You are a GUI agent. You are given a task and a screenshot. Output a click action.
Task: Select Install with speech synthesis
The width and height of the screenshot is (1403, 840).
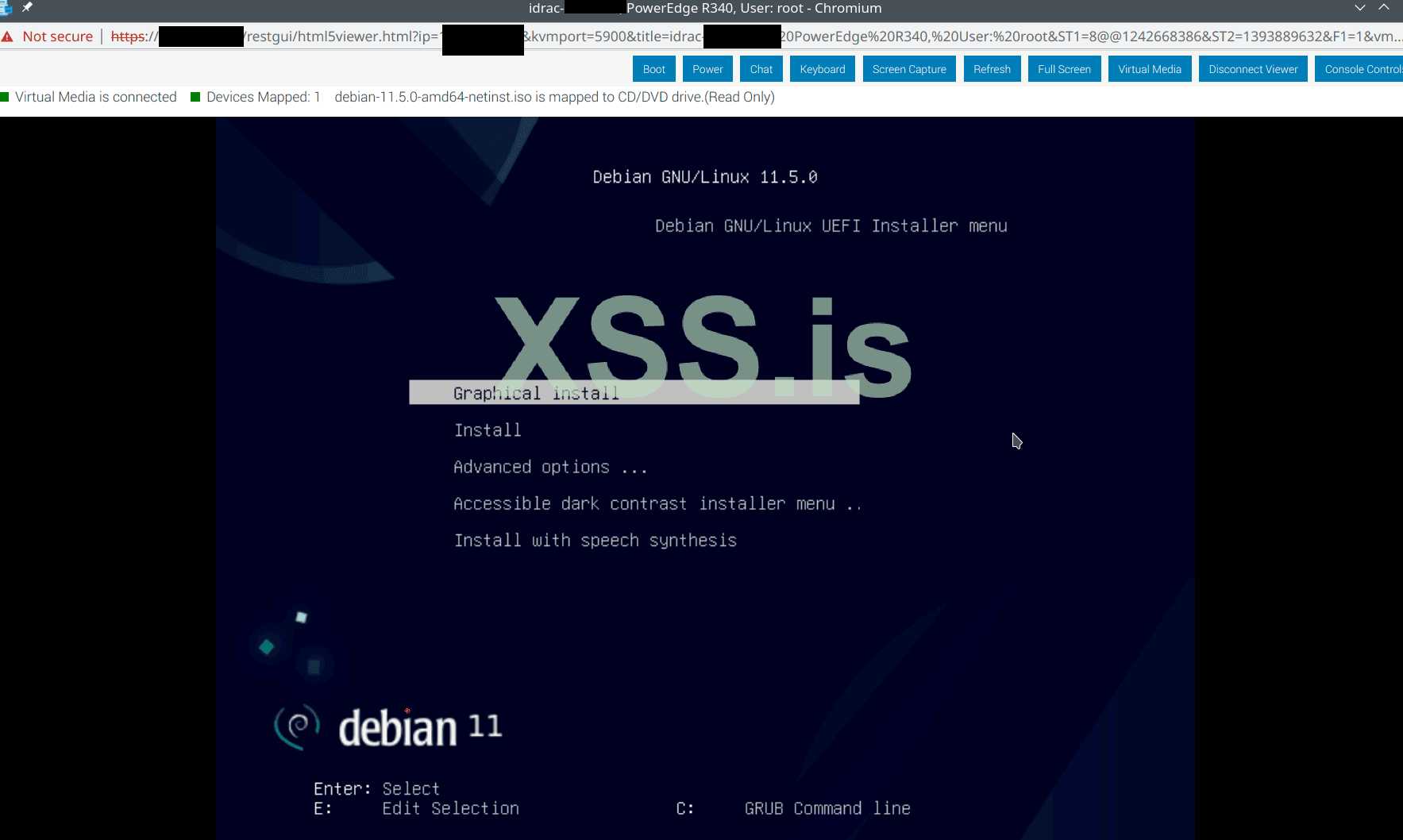596,540
